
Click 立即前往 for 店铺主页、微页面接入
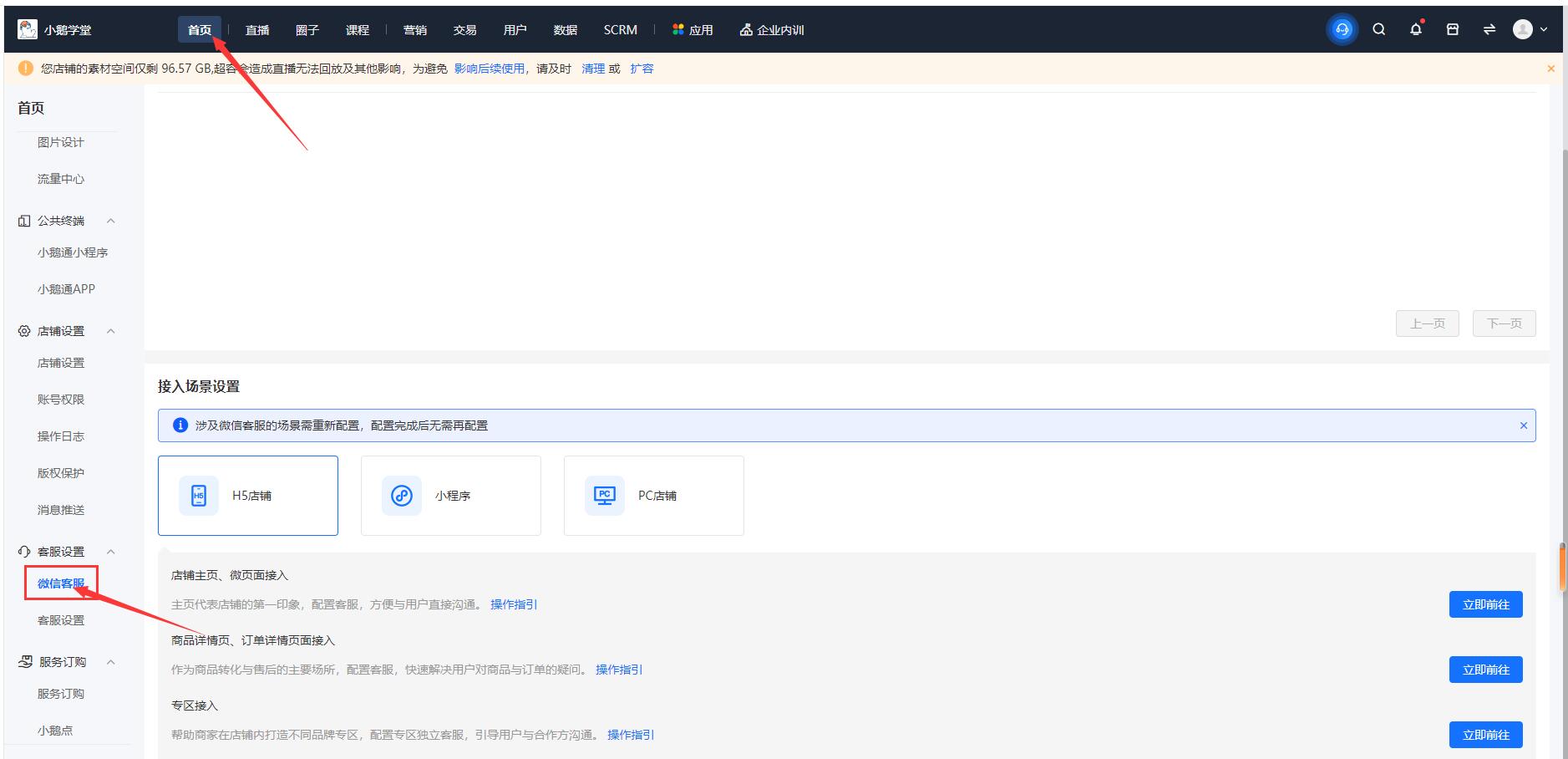point(1485,604)
